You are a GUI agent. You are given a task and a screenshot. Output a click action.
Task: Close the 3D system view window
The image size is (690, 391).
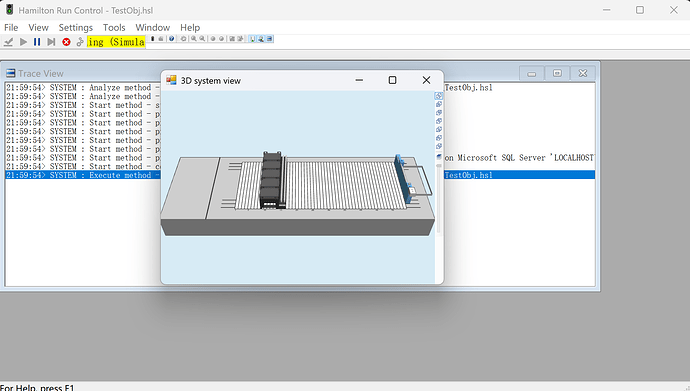[x=426, y=80]
